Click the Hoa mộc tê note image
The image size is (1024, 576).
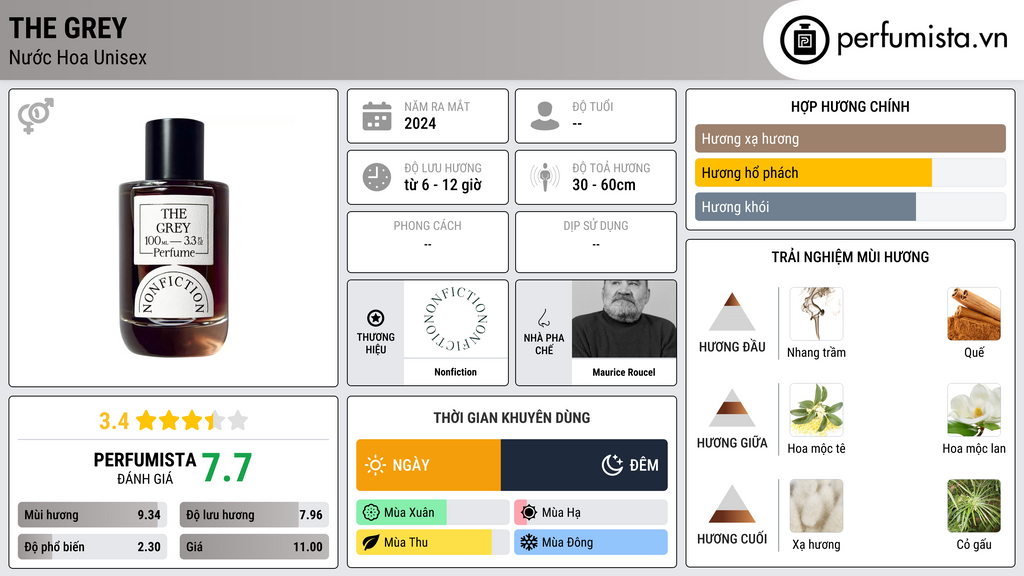(816, 410)
